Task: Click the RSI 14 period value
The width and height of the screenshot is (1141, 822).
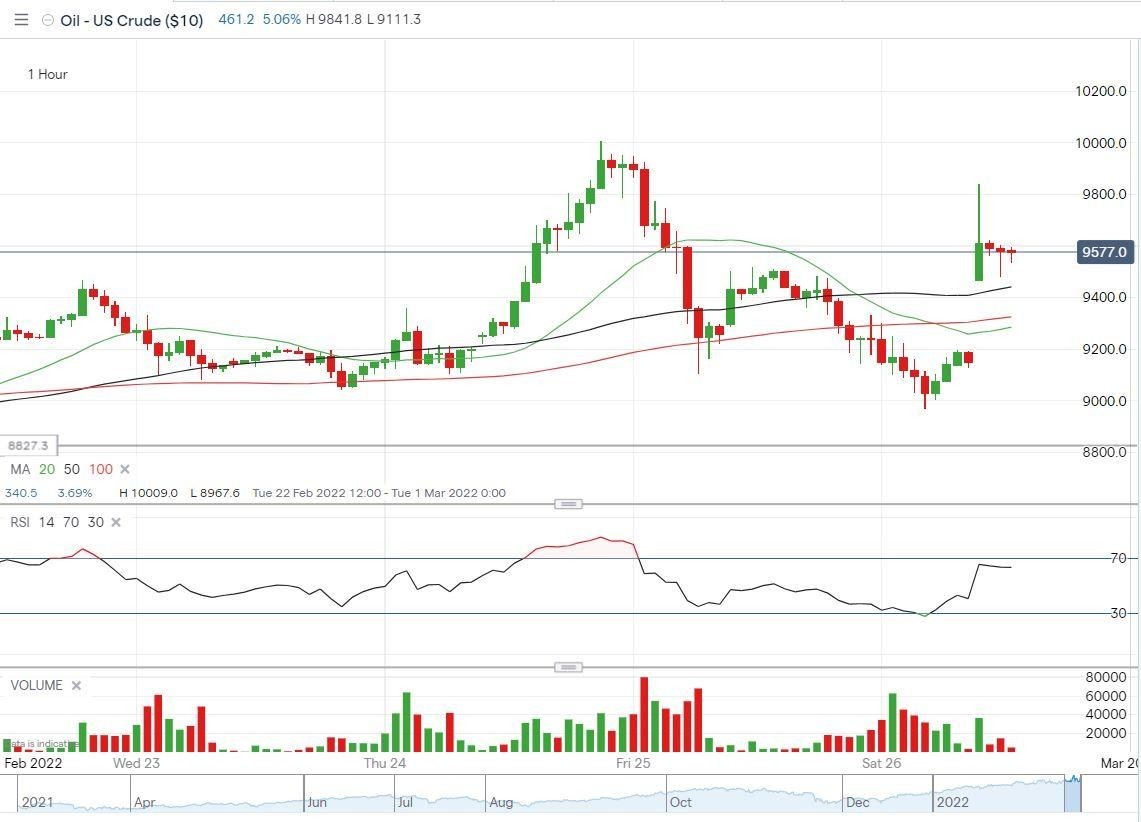Action: 47,522
